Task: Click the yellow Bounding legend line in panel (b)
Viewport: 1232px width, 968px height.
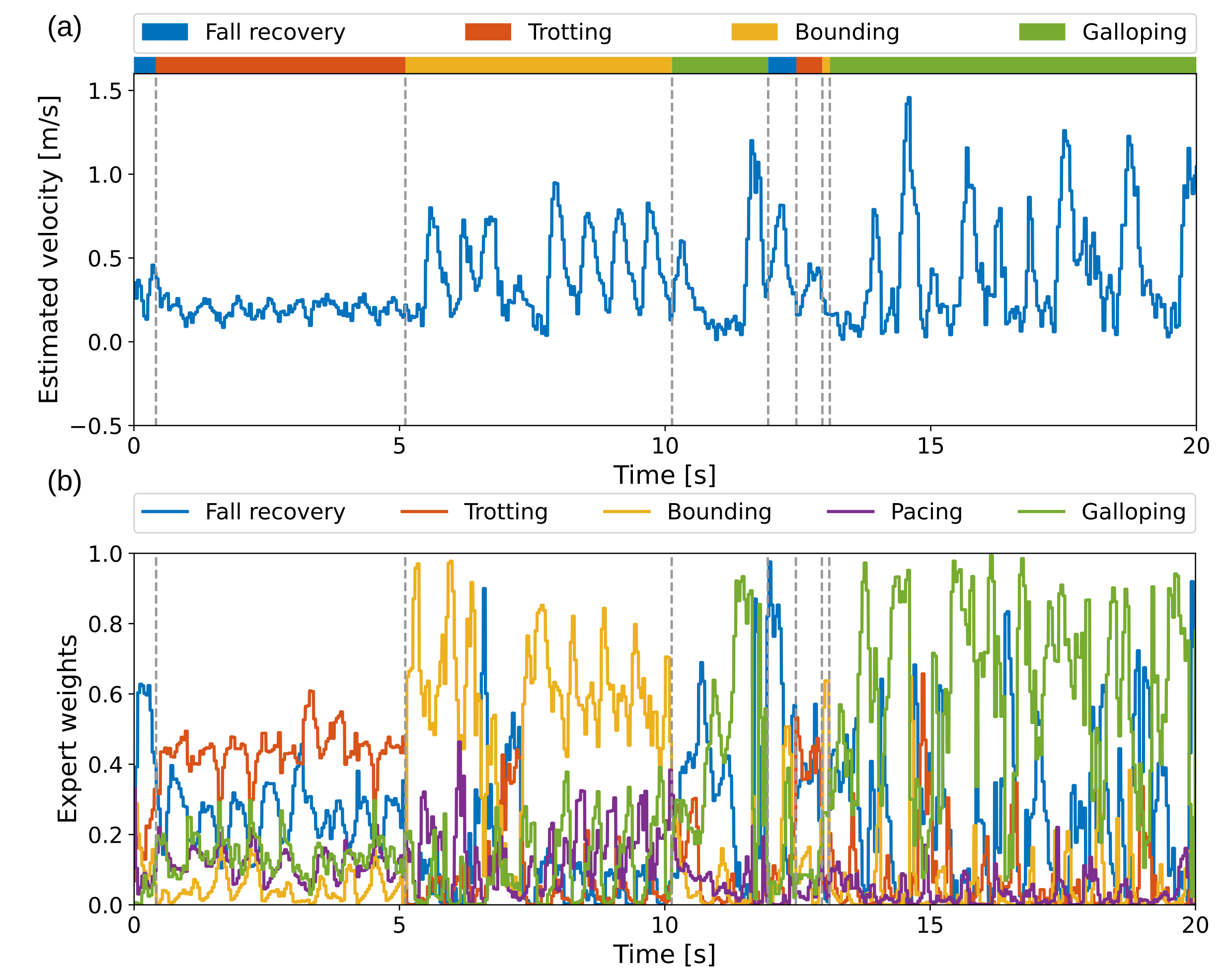Action: pyautogui.click(x=626, y=512)
